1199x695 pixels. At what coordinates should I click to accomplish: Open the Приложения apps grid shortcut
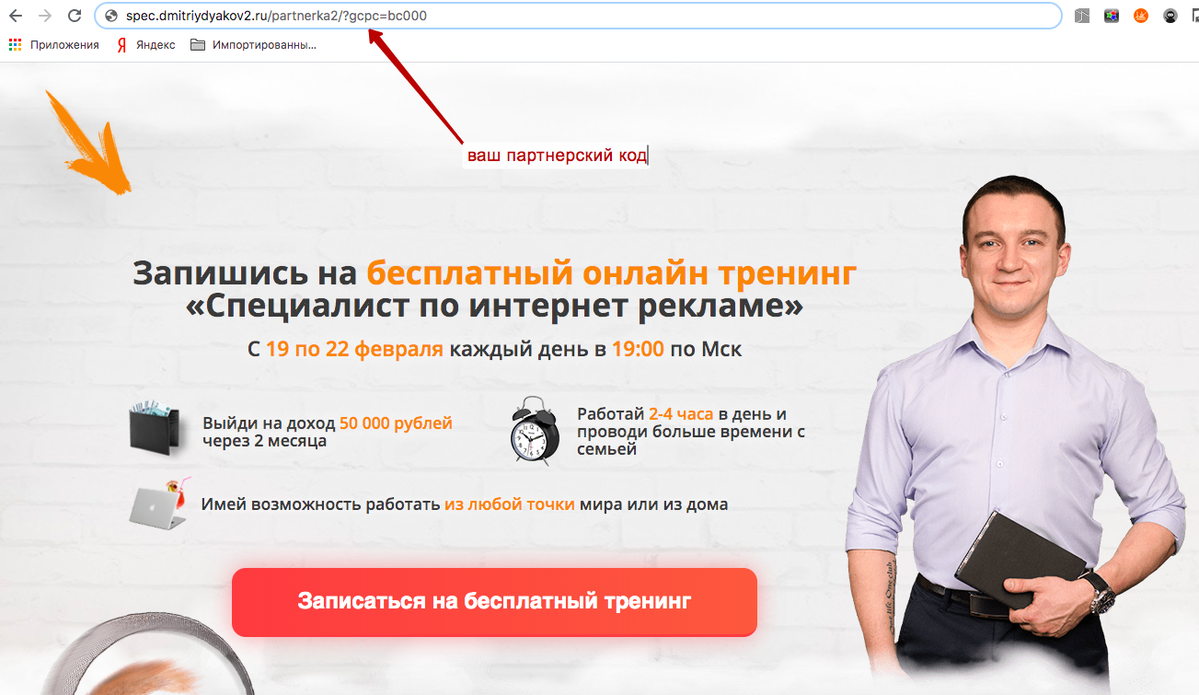click(54, 45)
